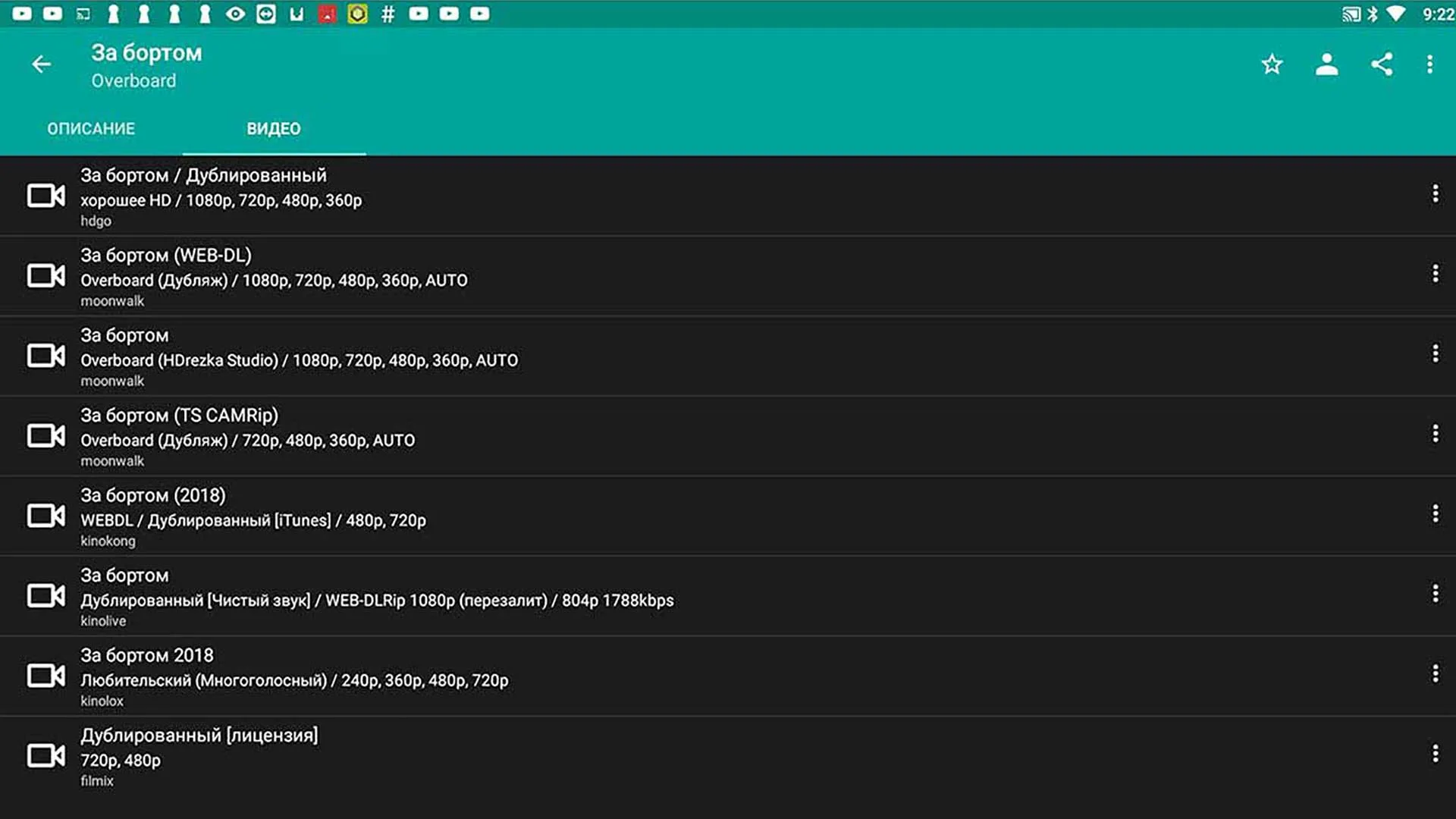The height and width of the screenshot is (819, 1456).
Task: Tap the share icon in header
Action: point(1381,64)
